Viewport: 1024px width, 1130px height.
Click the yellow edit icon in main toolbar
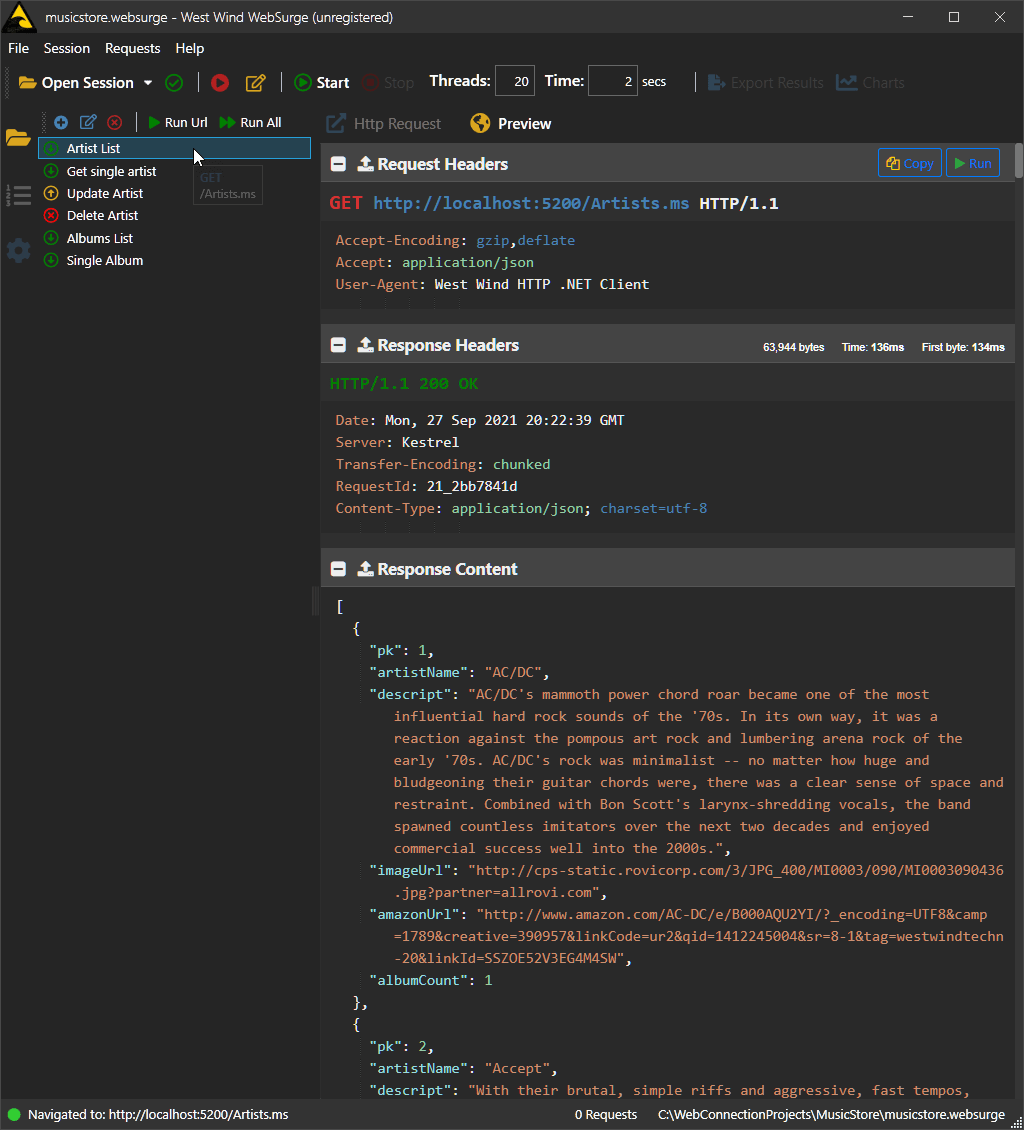click(x=256, y=83)
